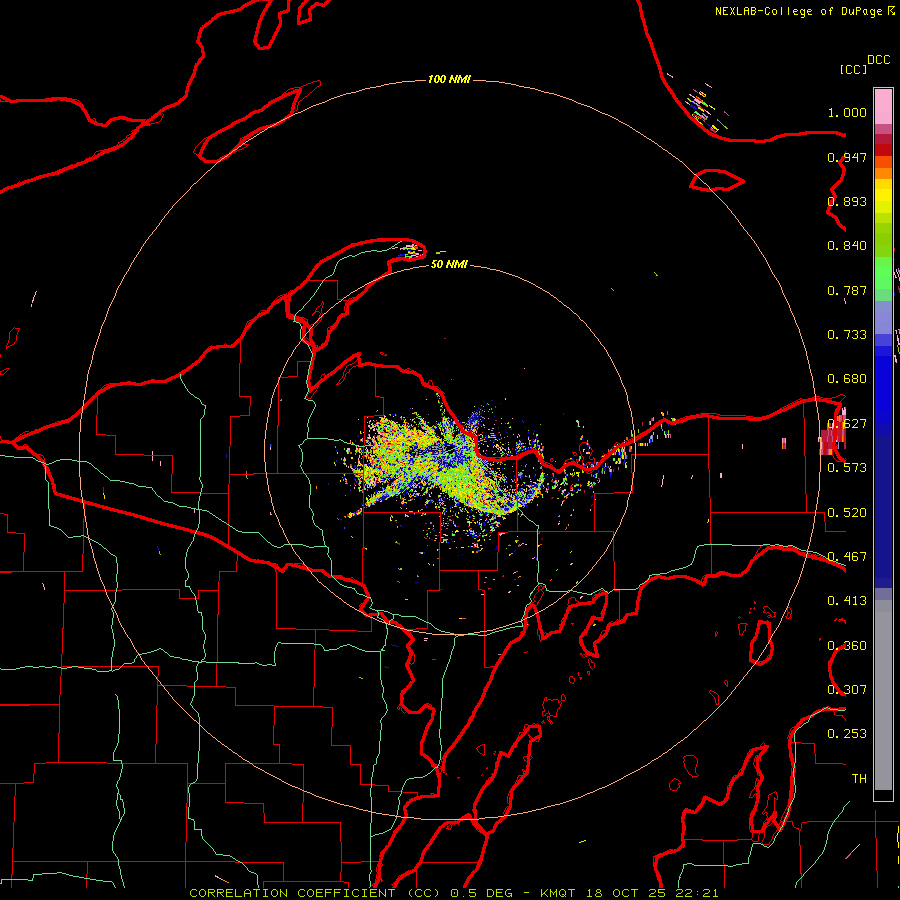Viewport: 900px width, 900px height.
Task: Select the 0.893 scale value
Action: click(x=847, y=201)
